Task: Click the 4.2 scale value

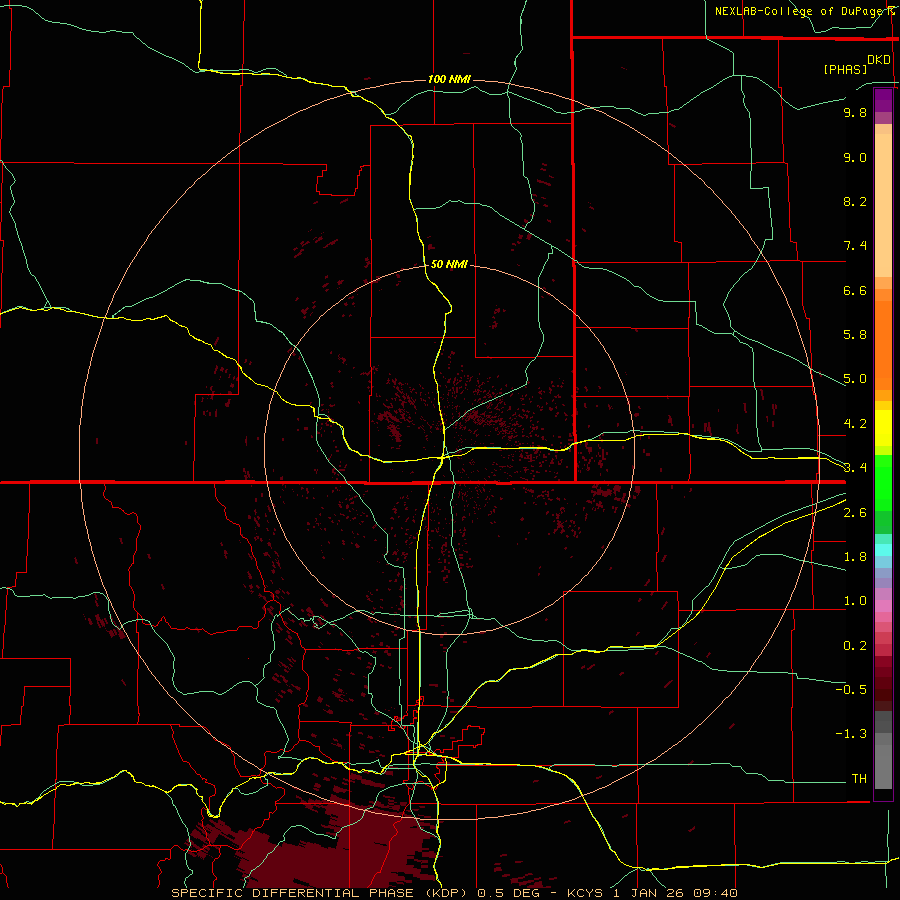Action: pos(855,424)
